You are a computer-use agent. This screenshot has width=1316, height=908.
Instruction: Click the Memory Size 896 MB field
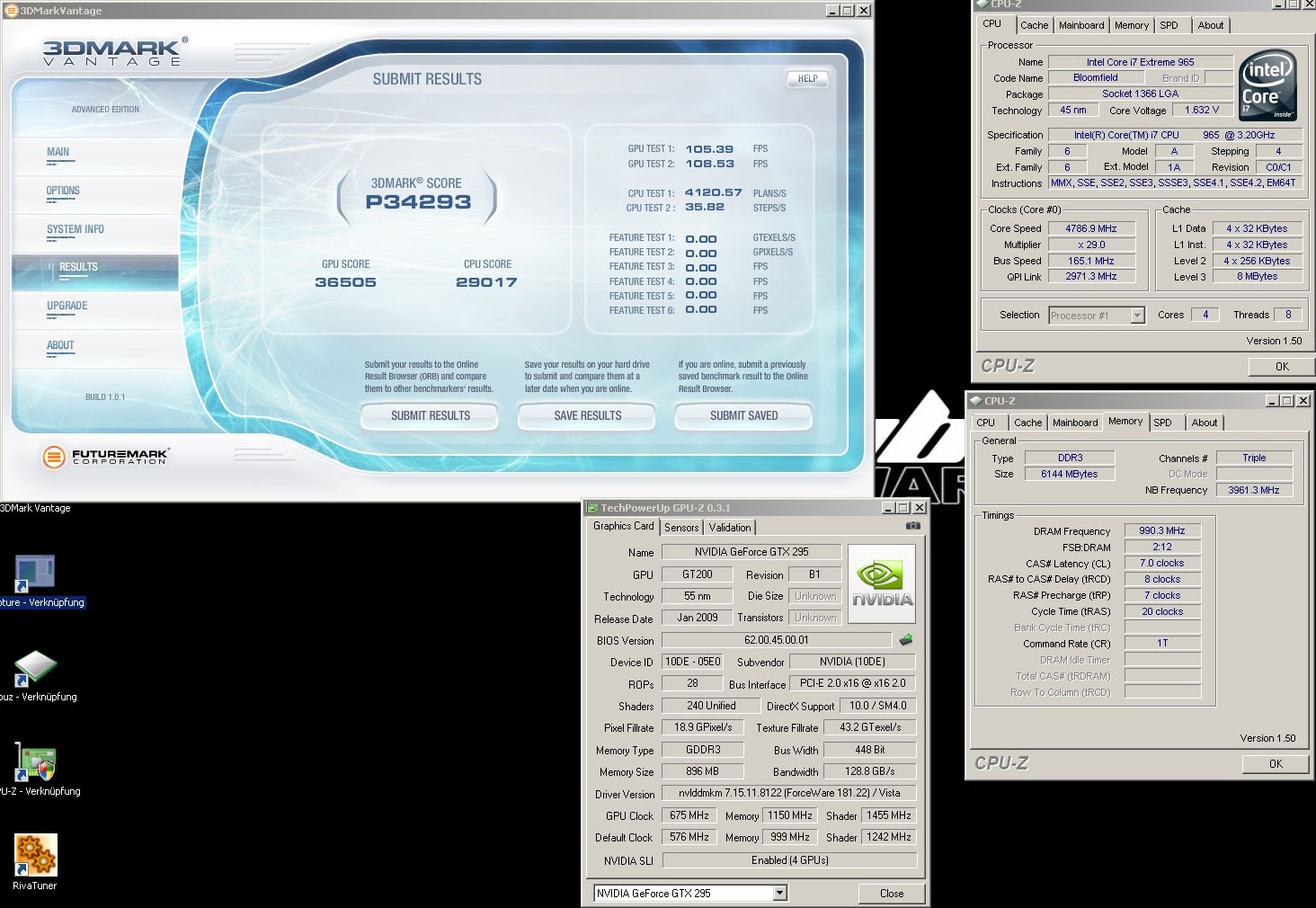tap(703, 771)
